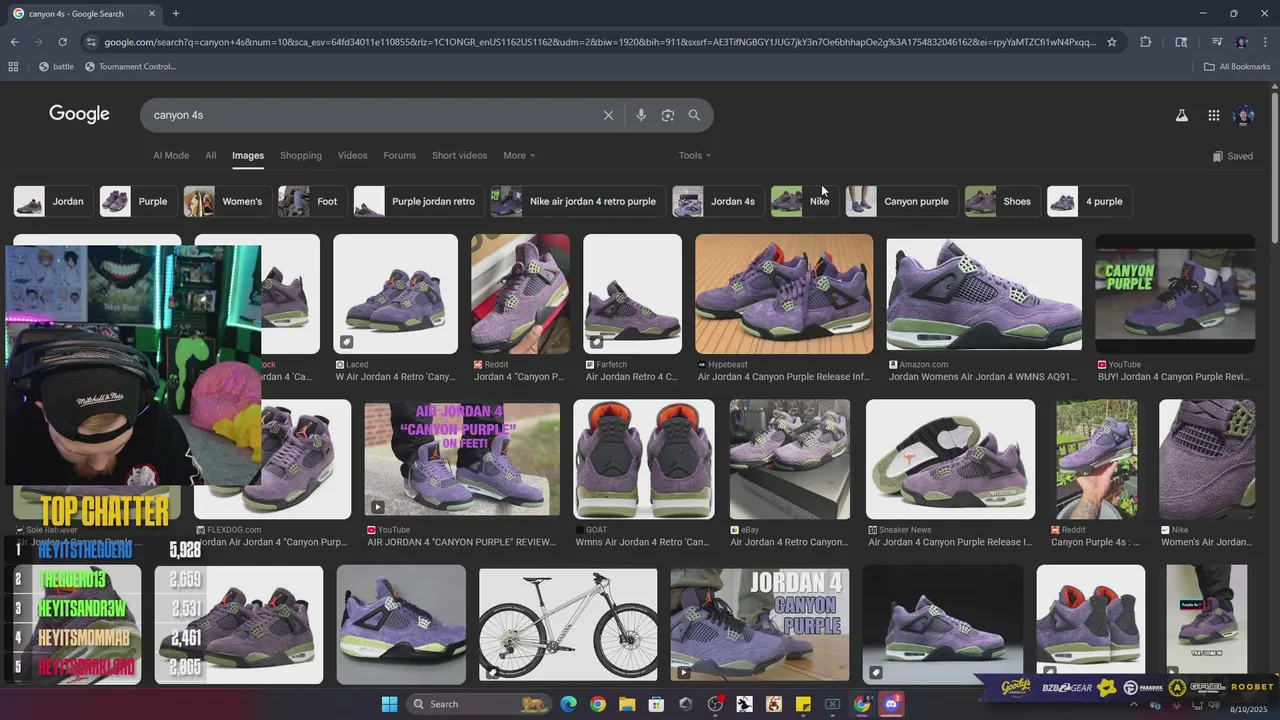Open OBS Studio from taskbar
1280x720 pixels.
715,704
